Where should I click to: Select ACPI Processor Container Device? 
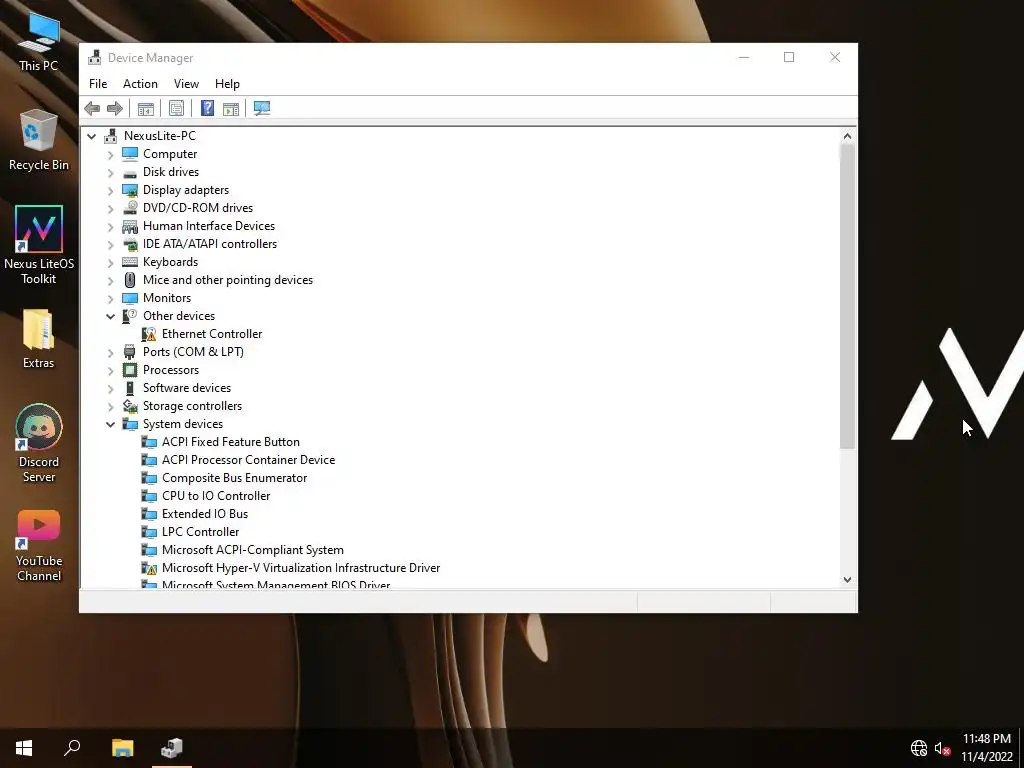pyautogui.click(x=248, y=460)
